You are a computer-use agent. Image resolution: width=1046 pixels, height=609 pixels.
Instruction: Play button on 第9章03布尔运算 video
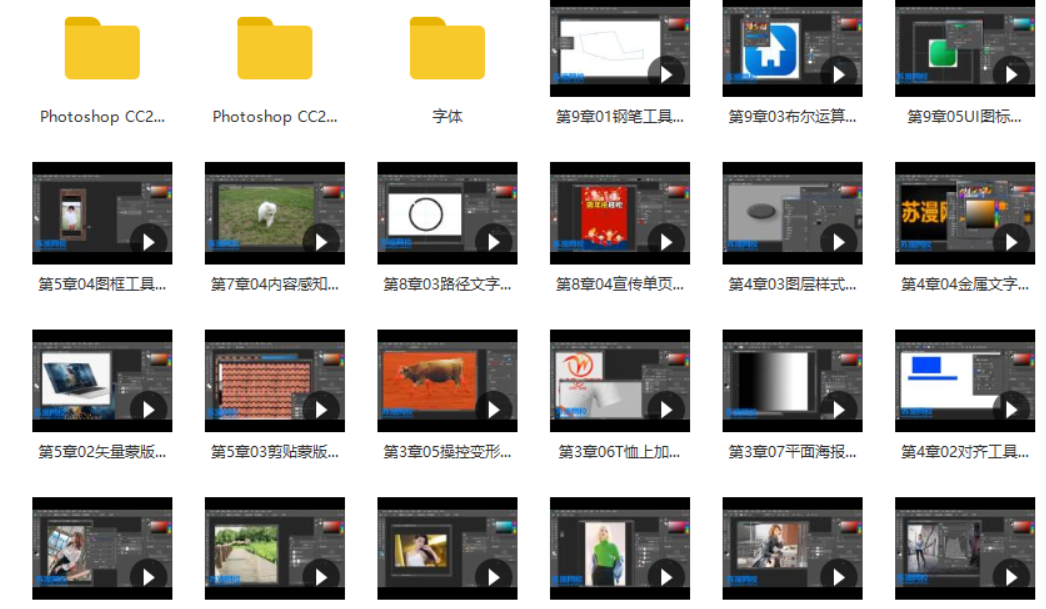point(839,74)
